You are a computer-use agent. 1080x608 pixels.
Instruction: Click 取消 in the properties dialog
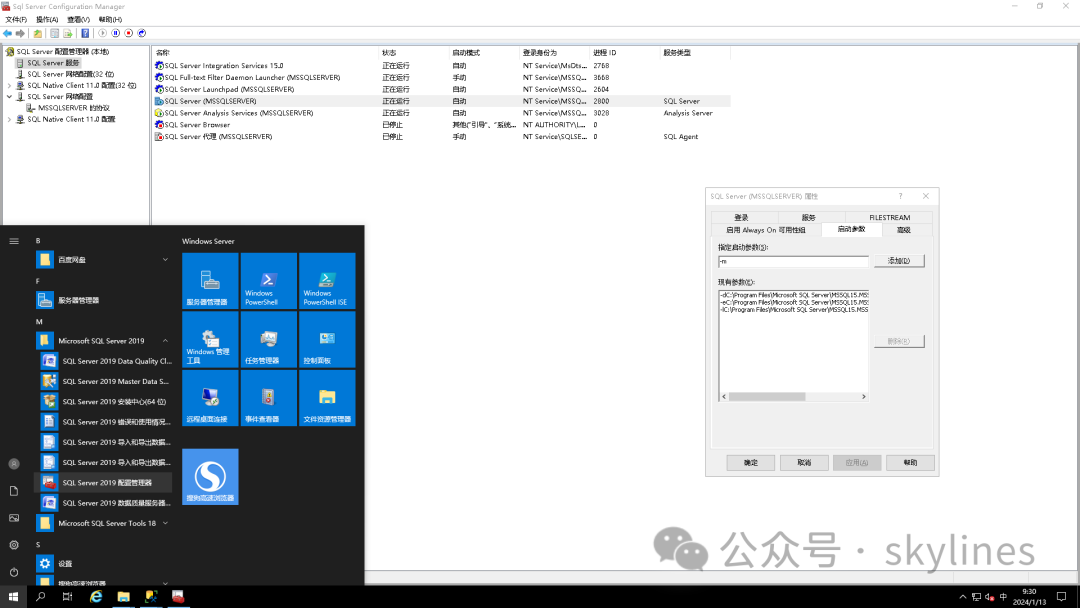(804, 463)
